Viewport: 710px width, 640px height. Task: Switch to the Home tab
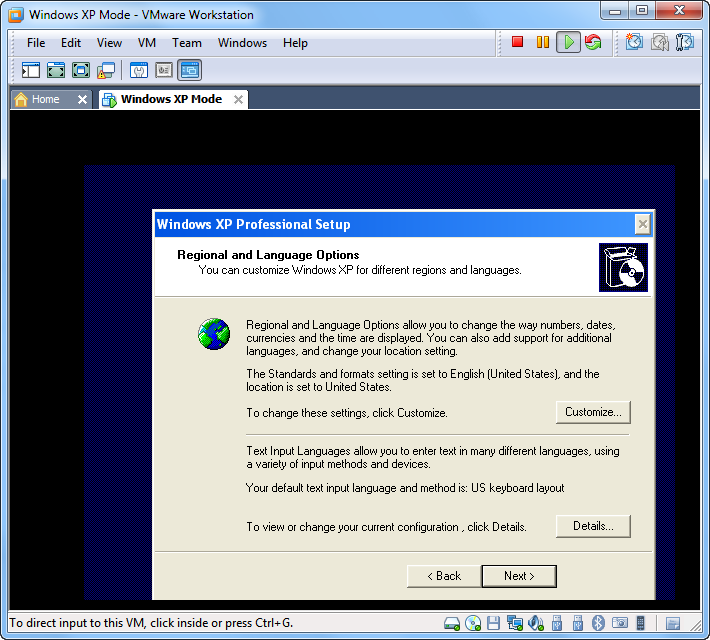[x=45, y=99]
